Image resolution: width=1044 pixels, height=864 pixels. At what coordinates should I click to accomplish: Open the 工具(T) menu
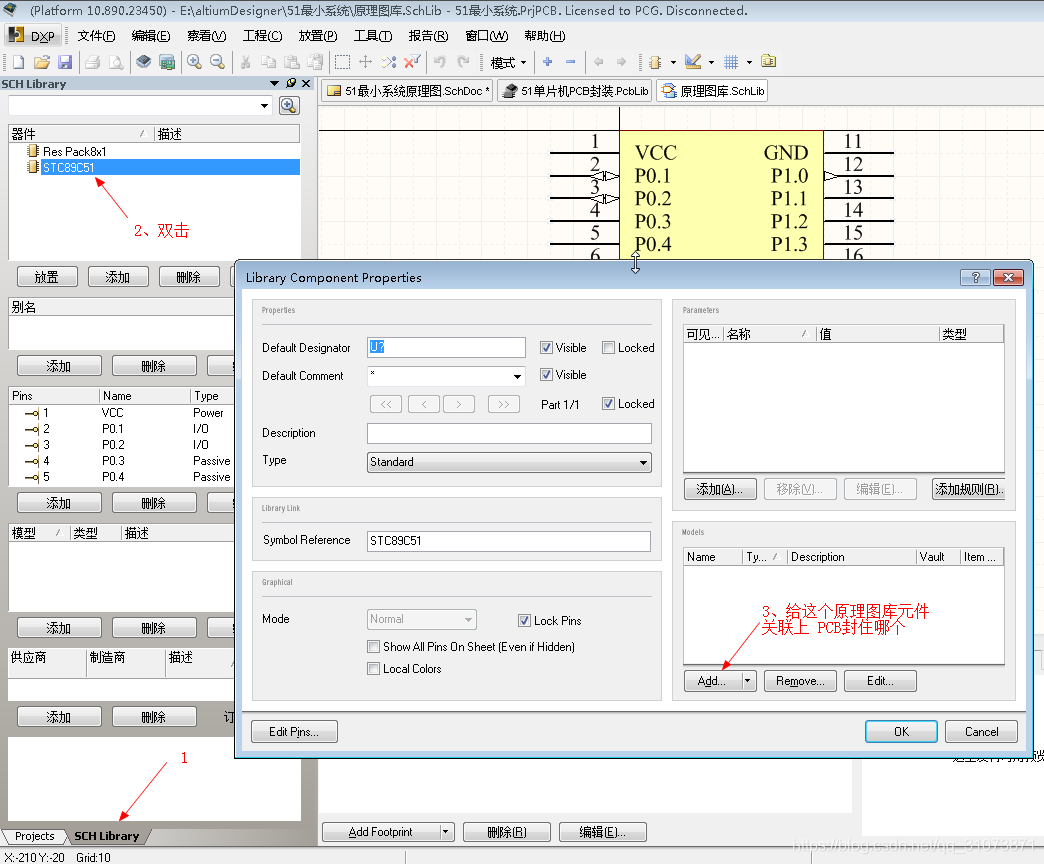pyautogui.click(x=373, y=36)
